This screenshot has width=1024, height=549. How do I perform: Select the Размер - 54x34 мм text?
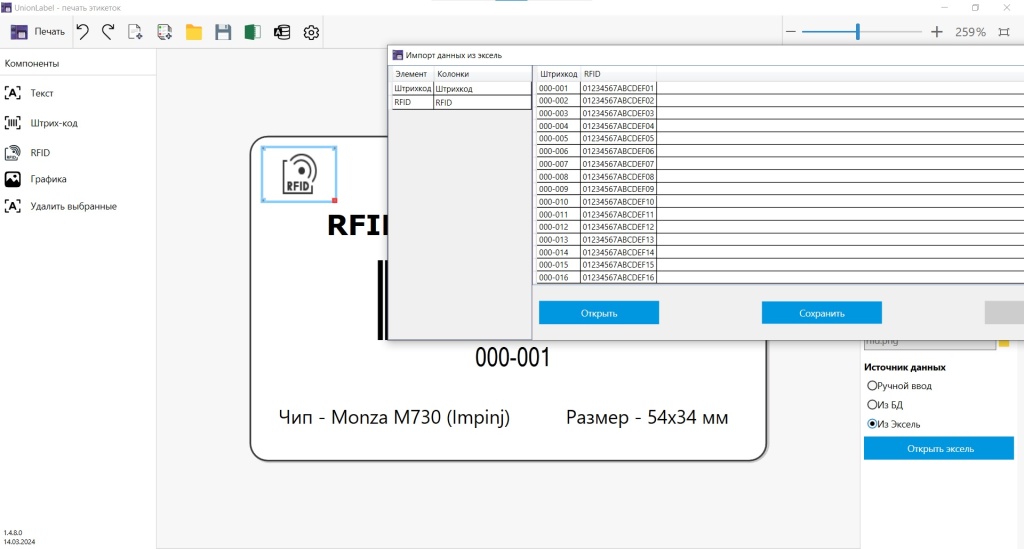tap(647, 417)
